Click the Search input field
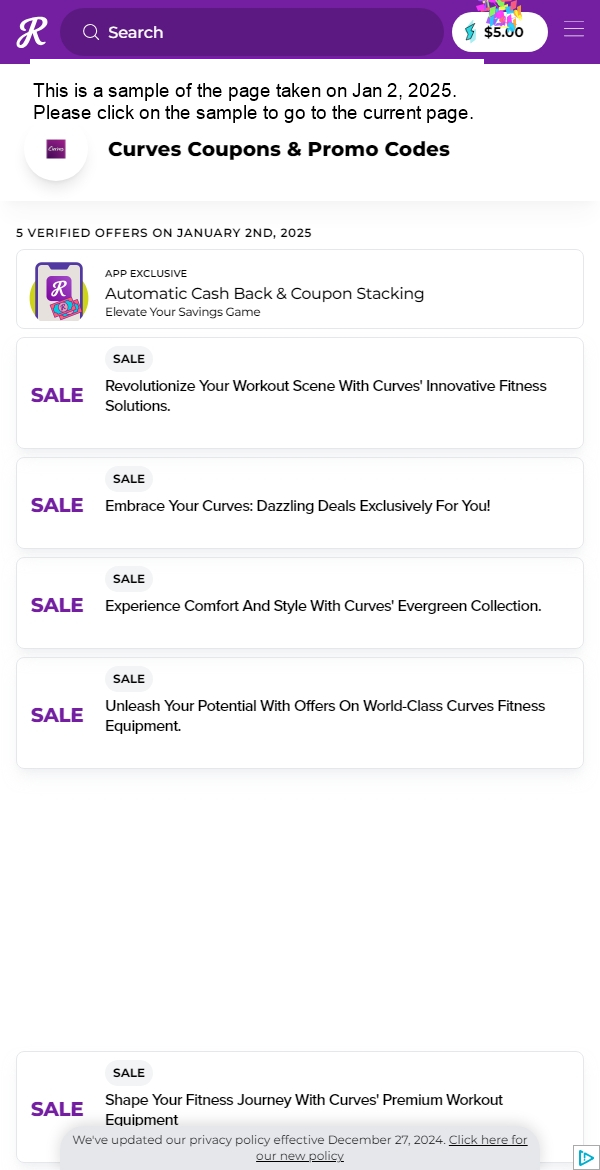600x1170 pixels. point(252,32)
